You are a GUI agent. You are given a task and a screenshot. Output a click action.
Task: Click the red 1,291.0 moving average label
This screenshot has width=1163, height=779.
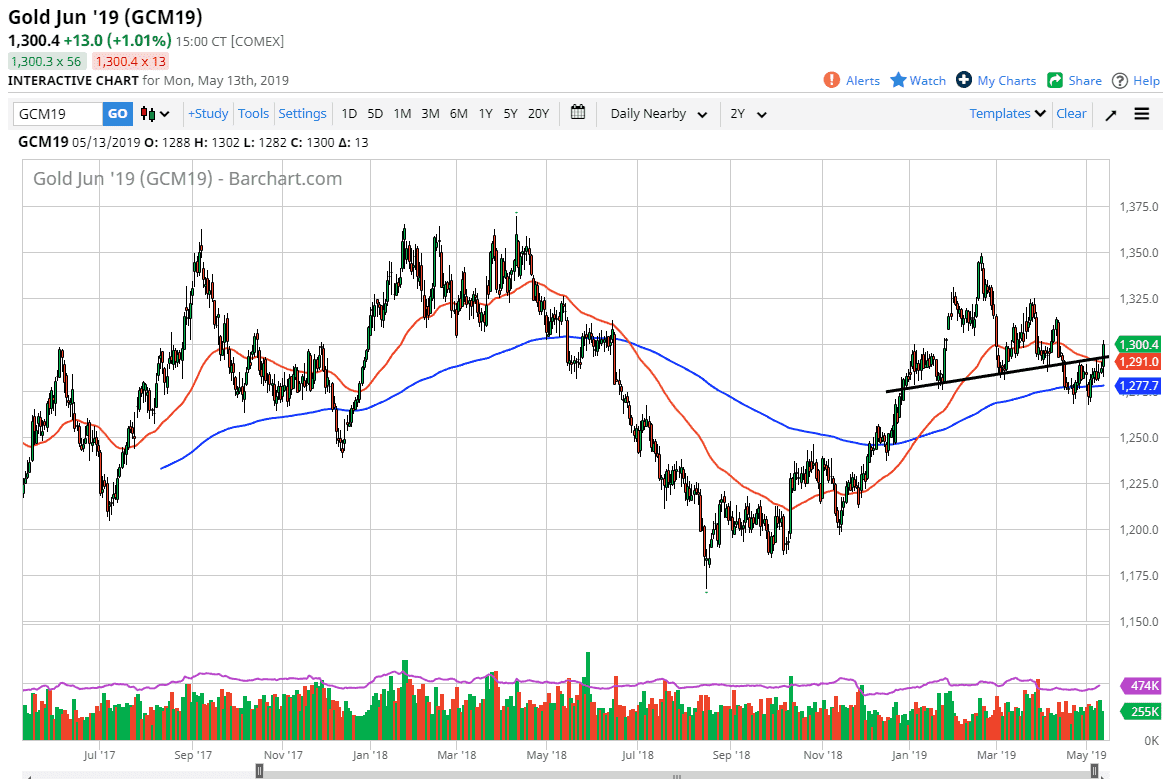(x=1138, y=362)
